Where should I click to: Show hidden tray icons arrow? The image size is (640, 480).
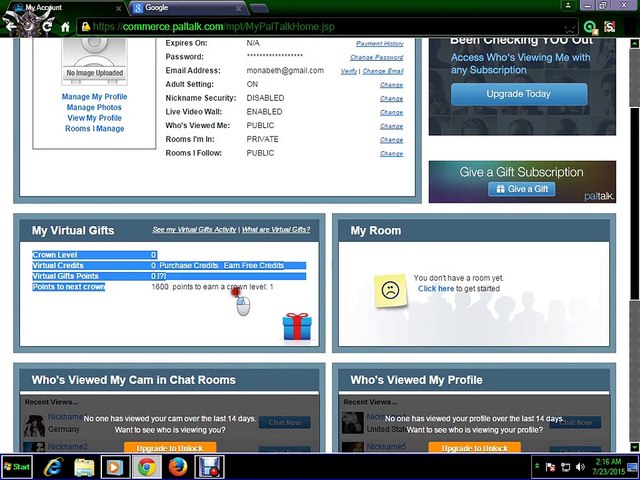[x=538, y=466]
